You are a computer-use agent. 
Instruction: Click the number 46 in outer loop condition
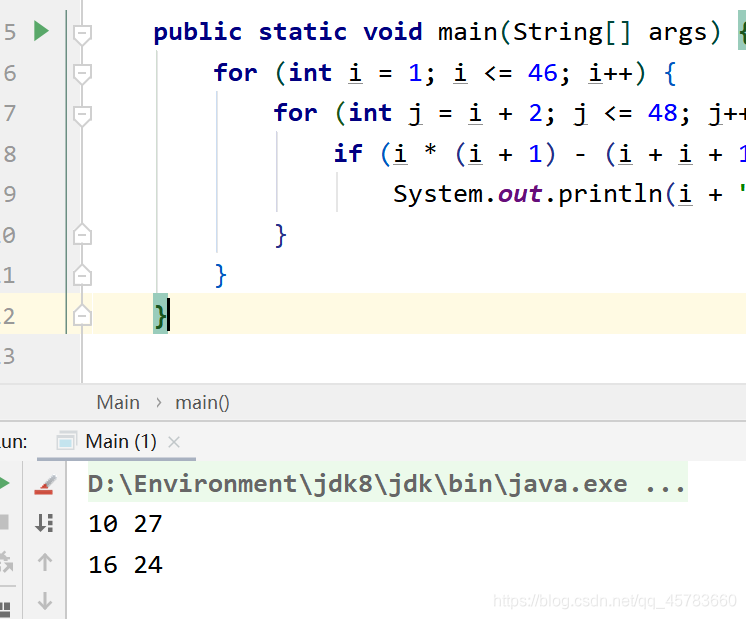tap(542, 73)
